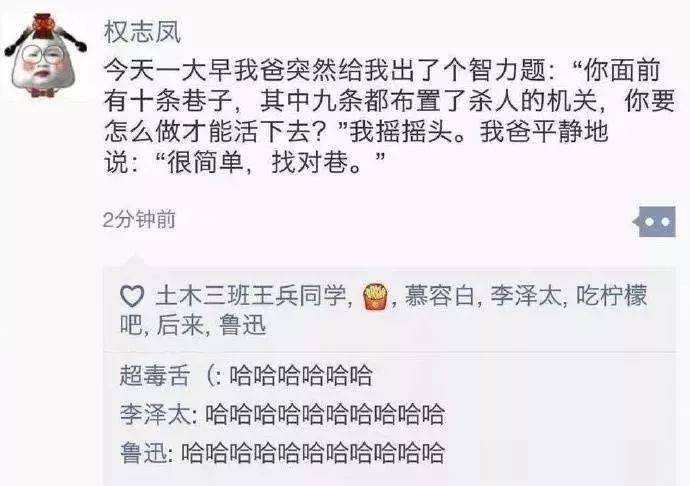The width and height of the screenshot is (690, 486).
Task: Open liker 鲁迅 in likes list
Action: (242, 325)
